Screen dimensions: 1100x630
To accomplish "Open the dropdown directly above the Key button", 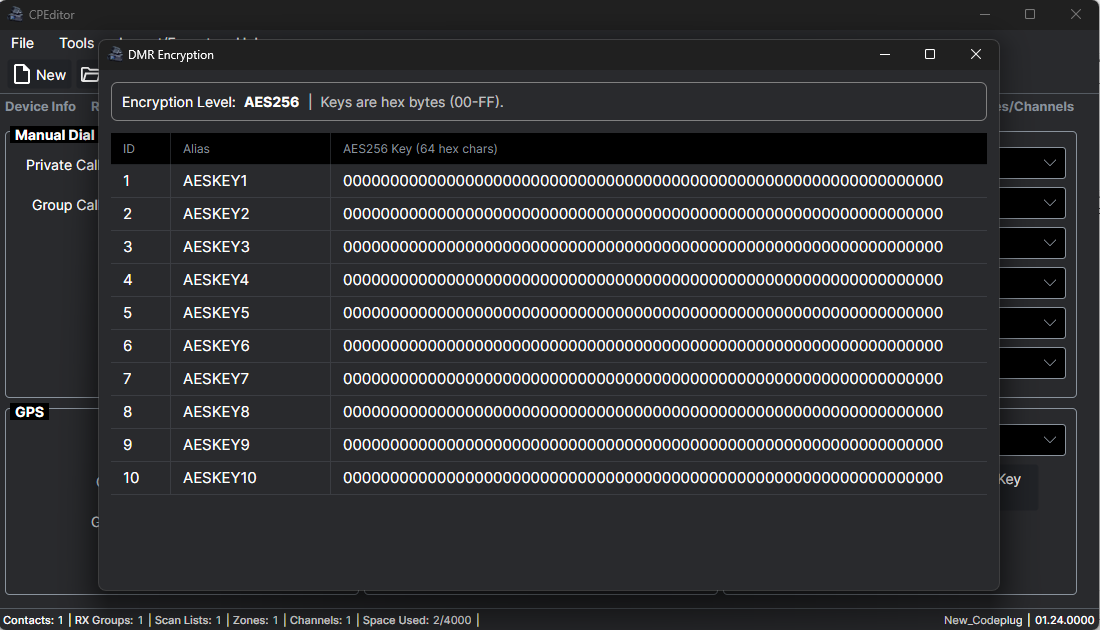I will [x=1049, y=440].
